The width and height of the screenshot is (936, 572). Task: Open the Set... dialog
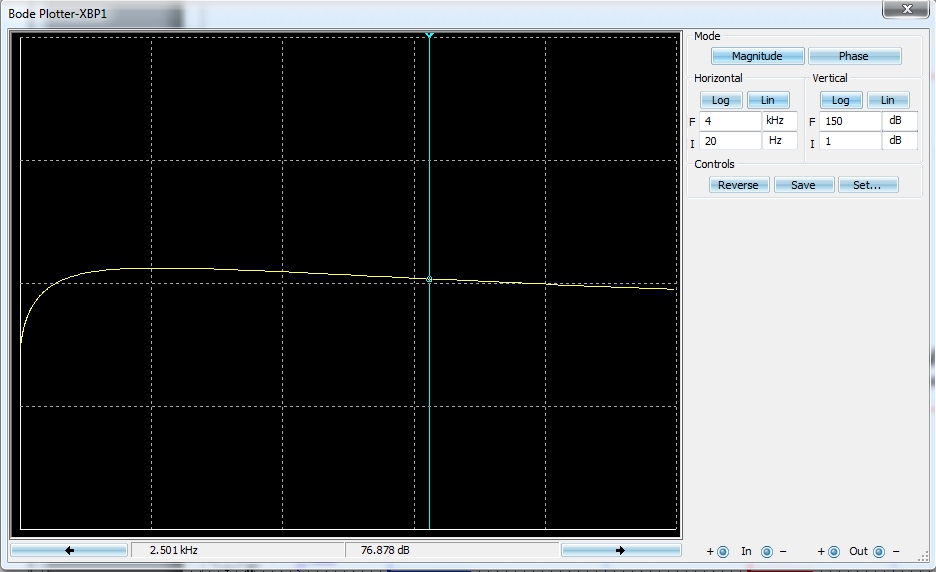(x=867, y=185)
